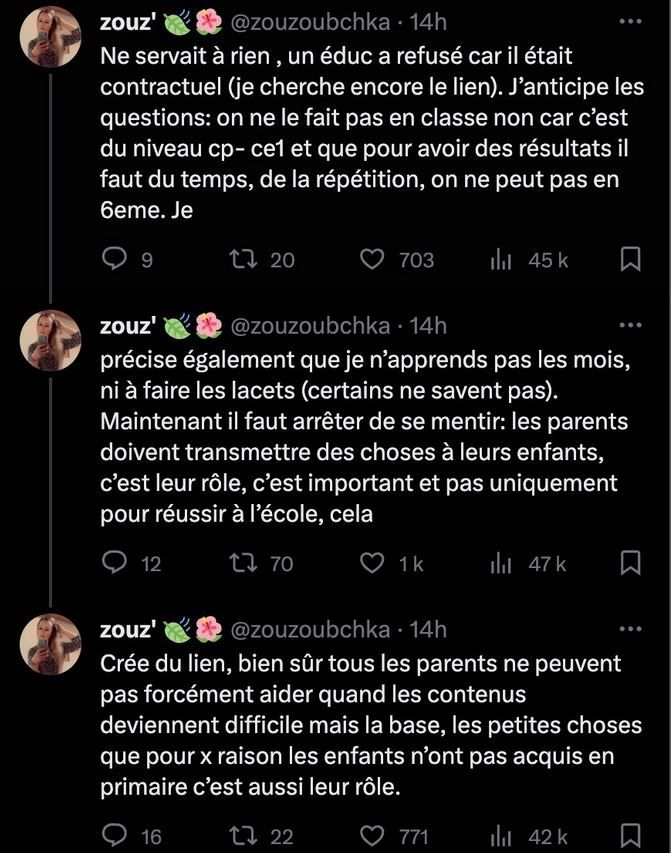View analytics showing 47 k views
671x853 pixels.
tap(501, 564)
